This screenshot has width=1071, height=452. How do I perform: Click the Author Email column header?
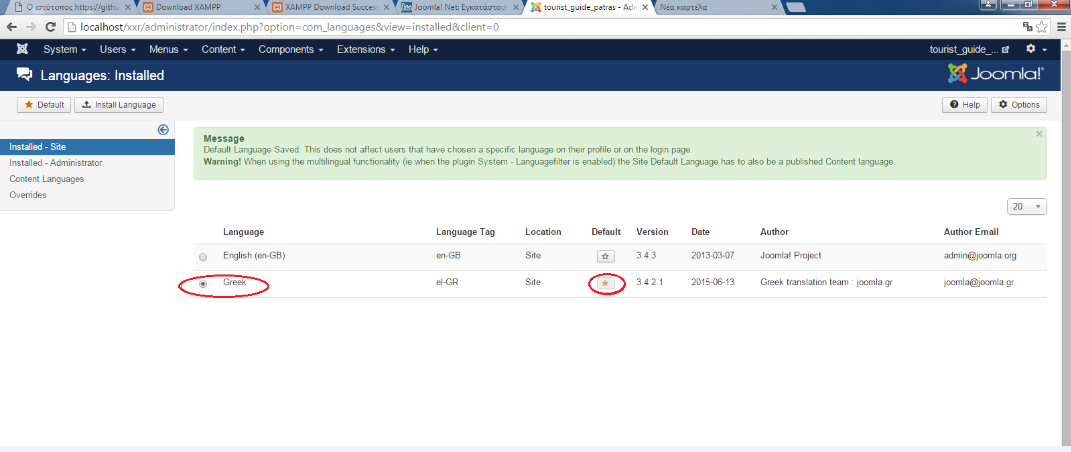click(x=971, y=232)
